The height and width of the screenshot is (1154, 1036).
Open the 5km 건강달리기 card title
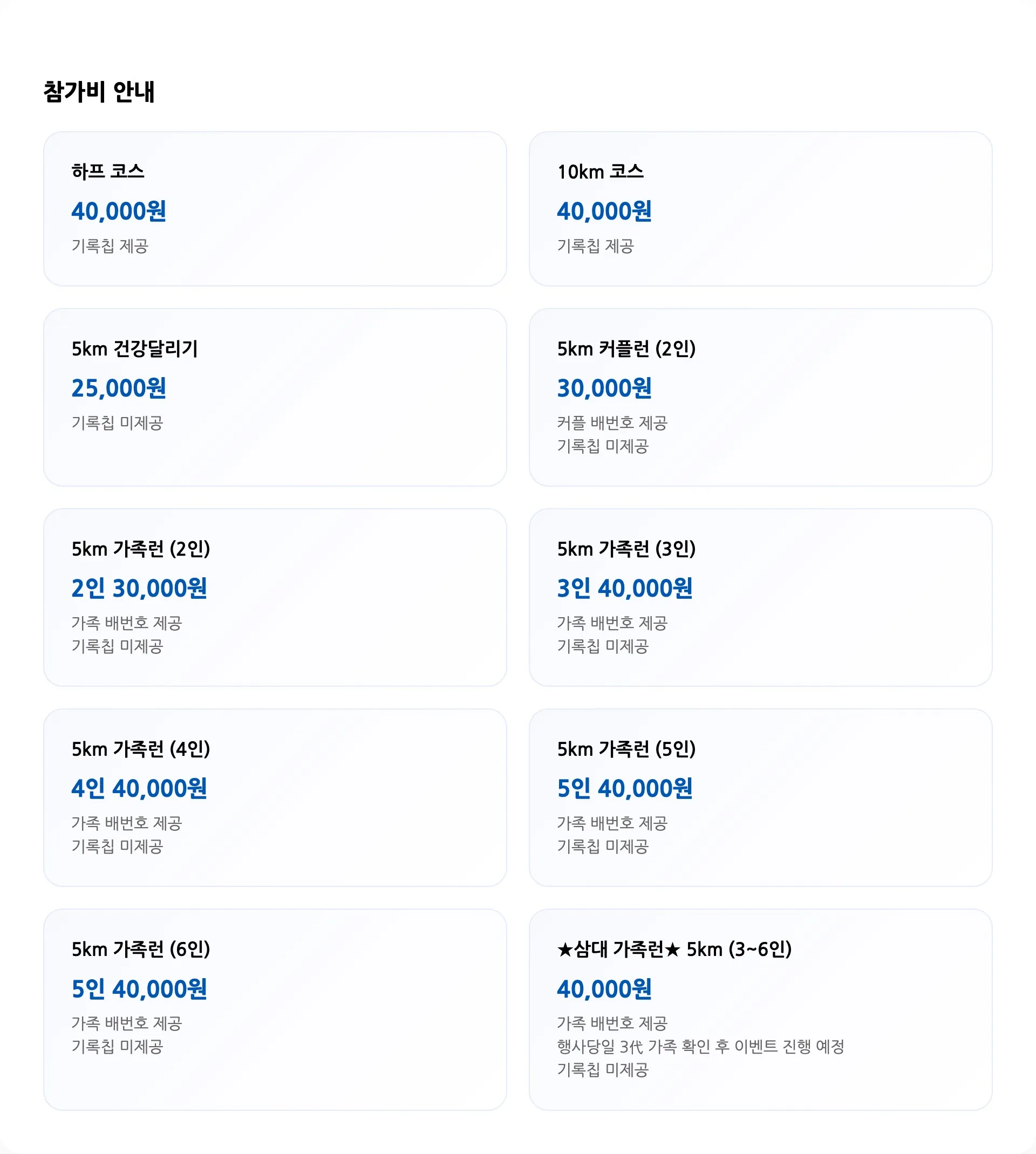(x=134, y=348)
